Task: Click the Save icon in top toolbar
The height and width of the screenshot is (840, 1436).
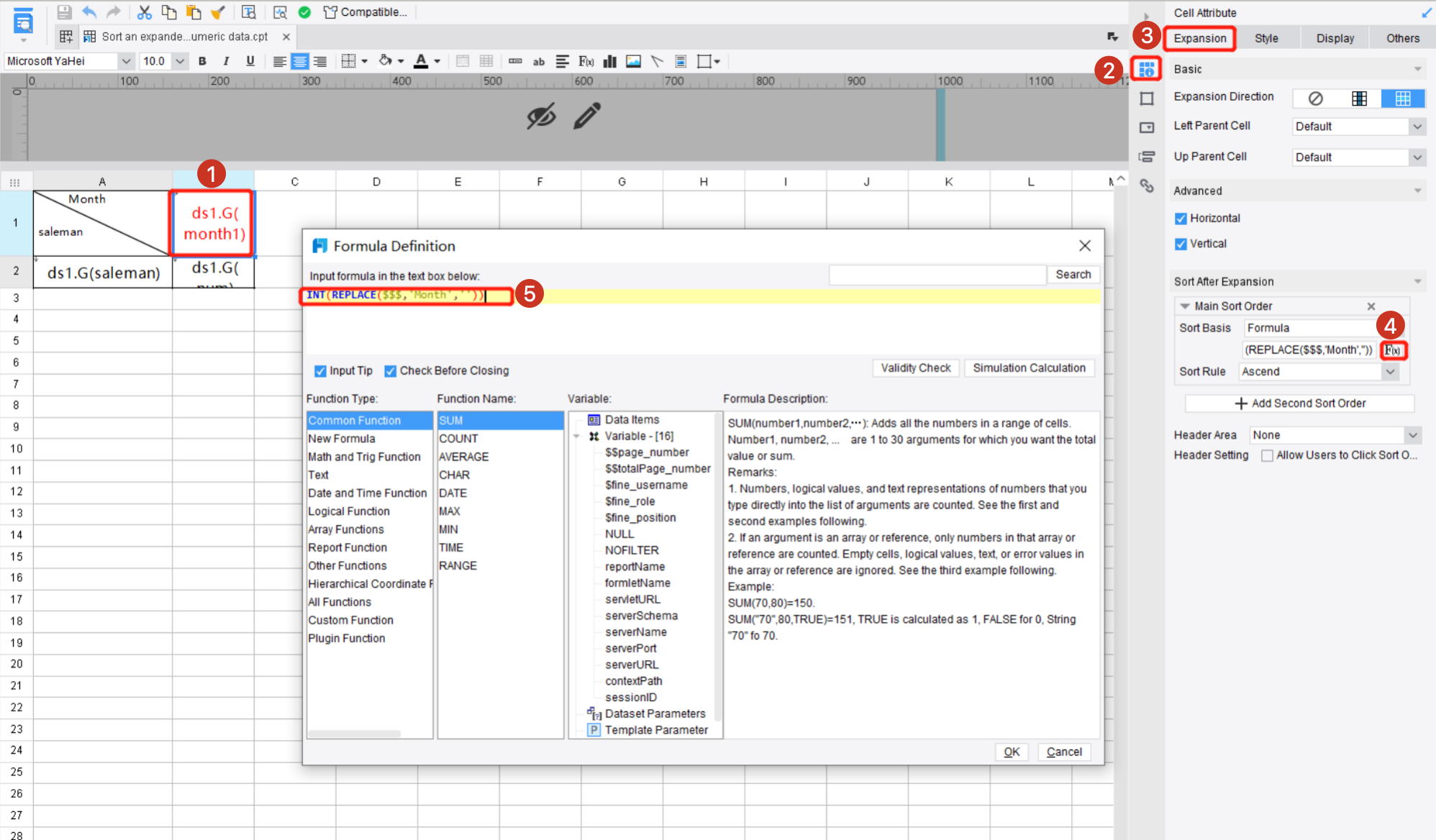Action: (x=64, y=12)
